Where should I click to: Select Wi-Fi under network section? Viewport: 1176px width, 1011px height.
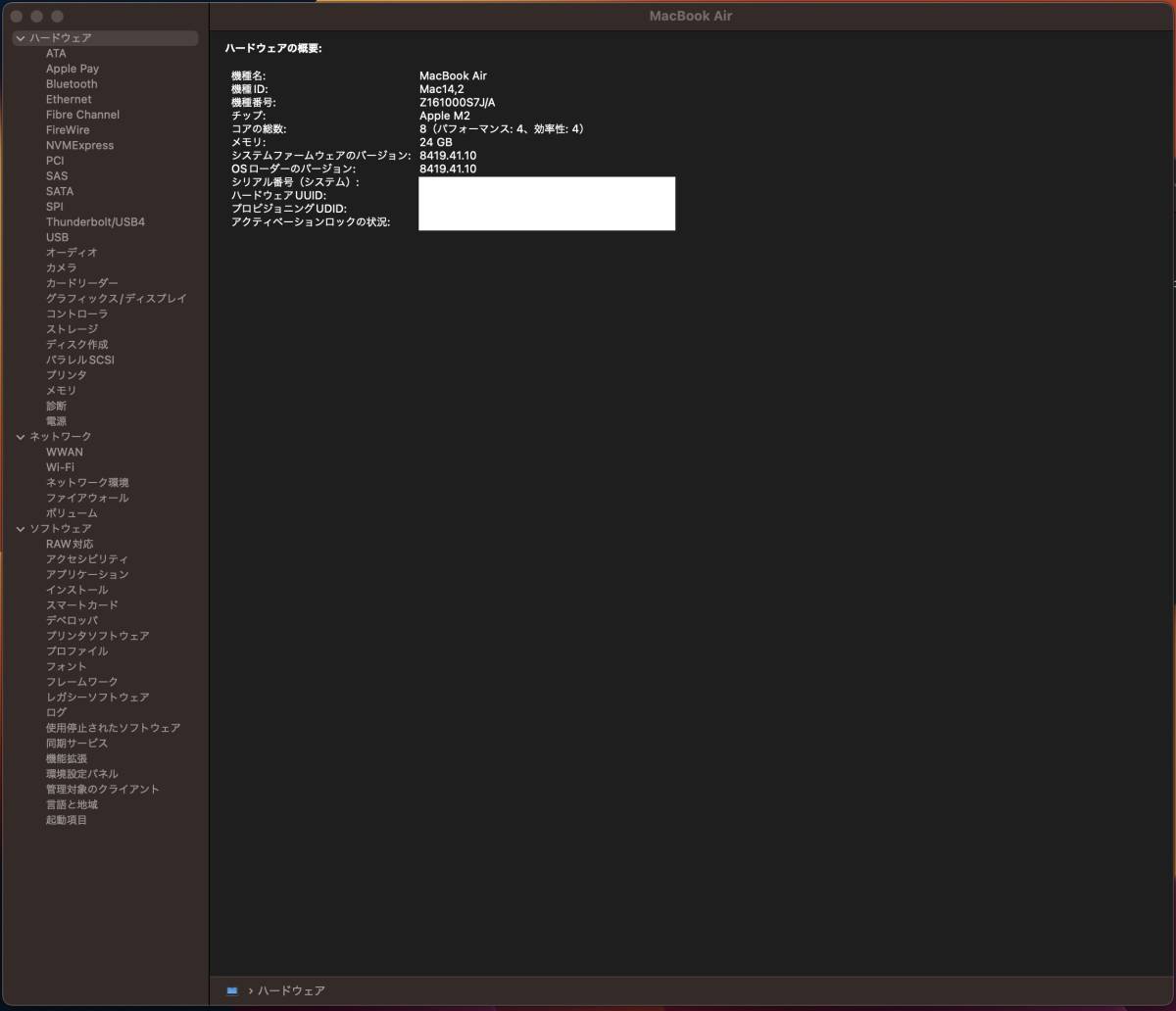60,467
